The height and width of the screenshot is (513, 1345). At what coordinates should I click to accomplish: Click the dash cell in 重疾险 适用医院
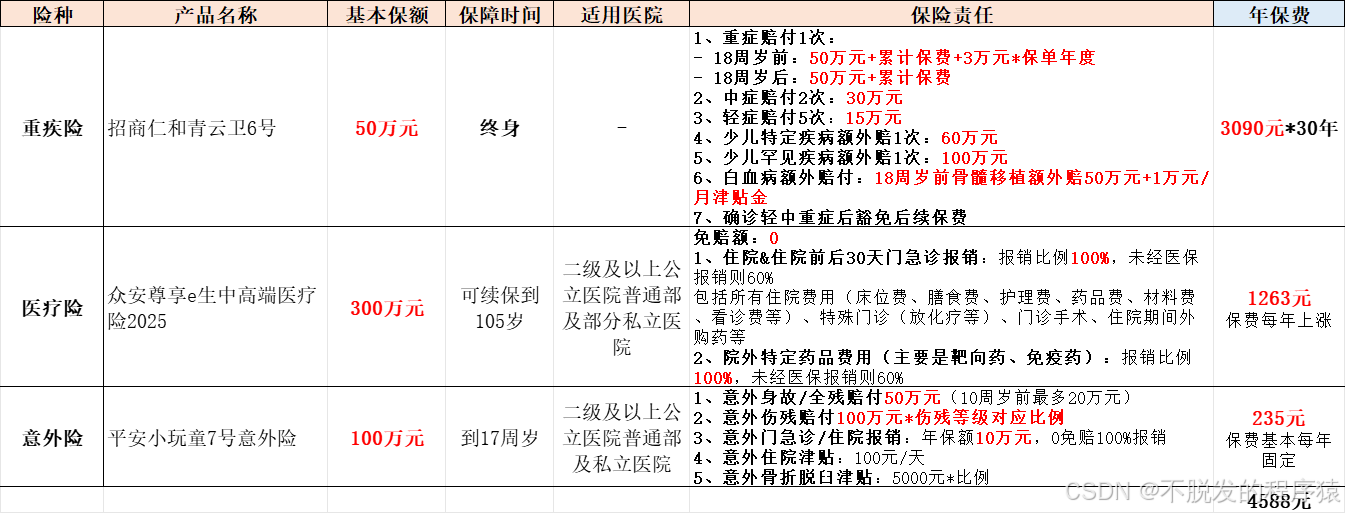click(622, 128)
